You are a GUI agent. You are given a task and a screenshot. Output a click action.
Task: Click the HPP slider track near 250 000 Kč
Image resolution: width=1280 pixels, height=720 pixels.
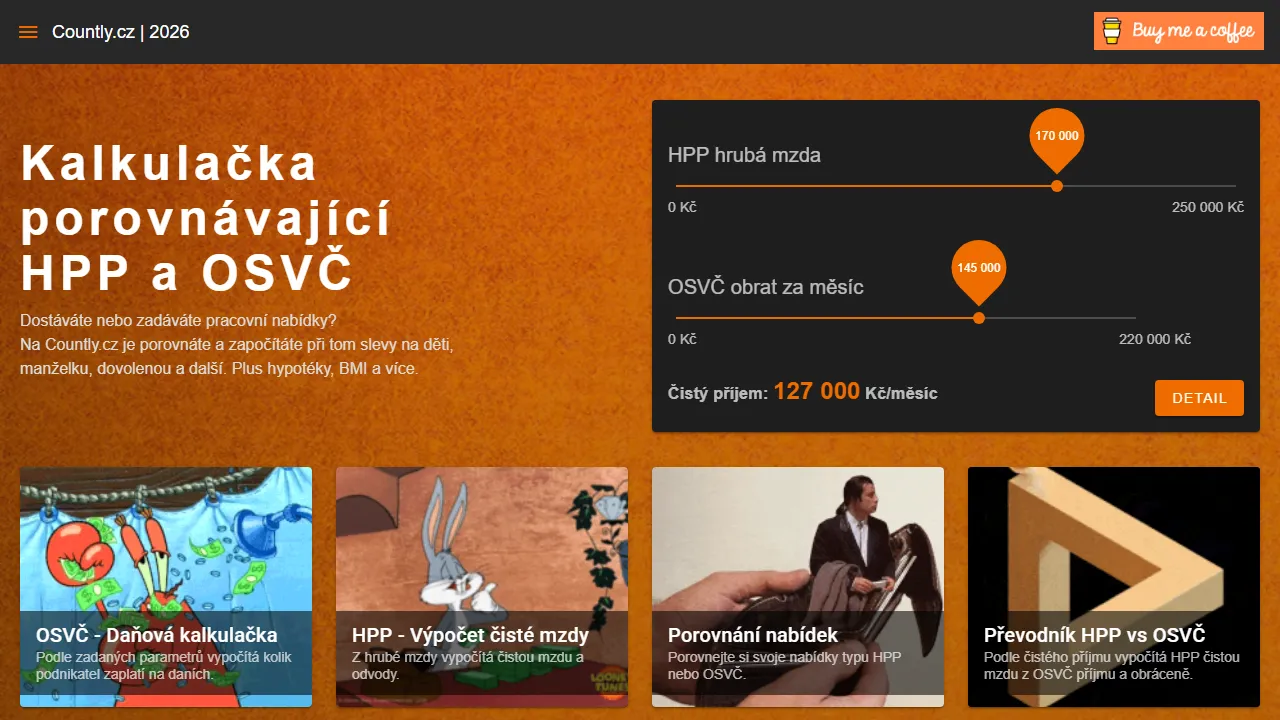1225,186
